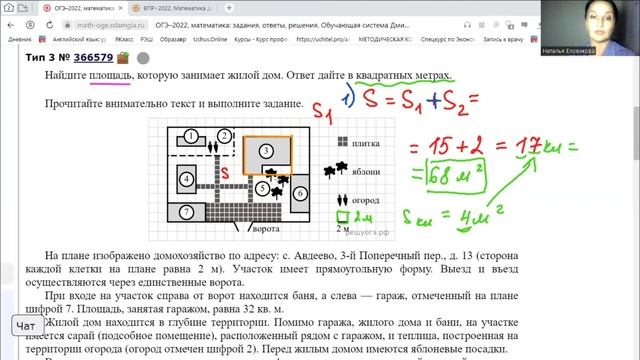Viewport: 640px width, 360px height.
Task: Open the Чат button
Action: pos(27,326)
